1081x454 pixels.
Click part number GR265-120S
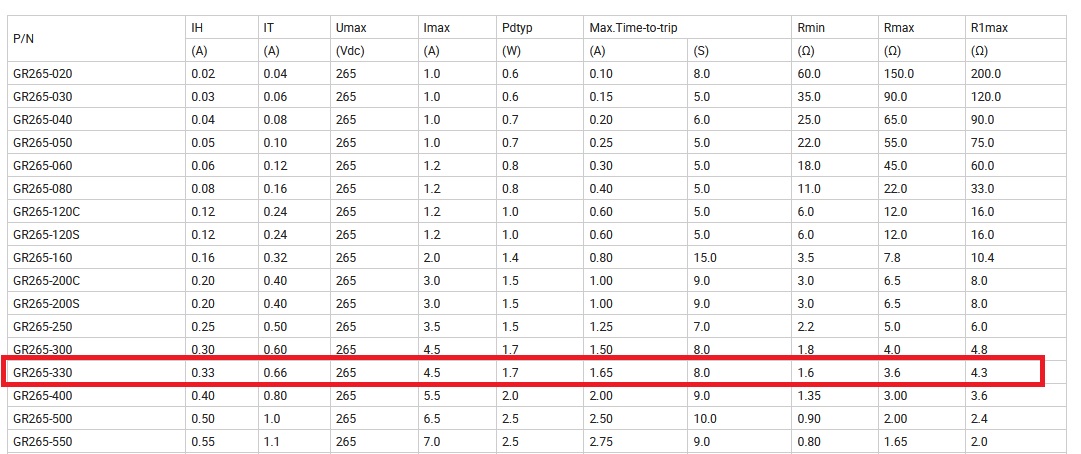click(x=46, y=235)
